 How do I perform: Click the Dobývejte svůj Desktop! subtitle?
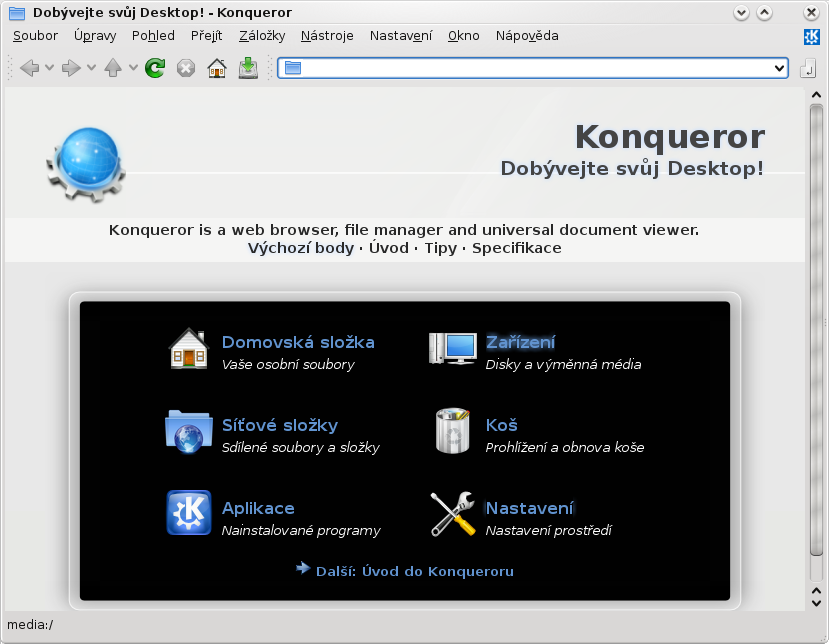(632, 169)
